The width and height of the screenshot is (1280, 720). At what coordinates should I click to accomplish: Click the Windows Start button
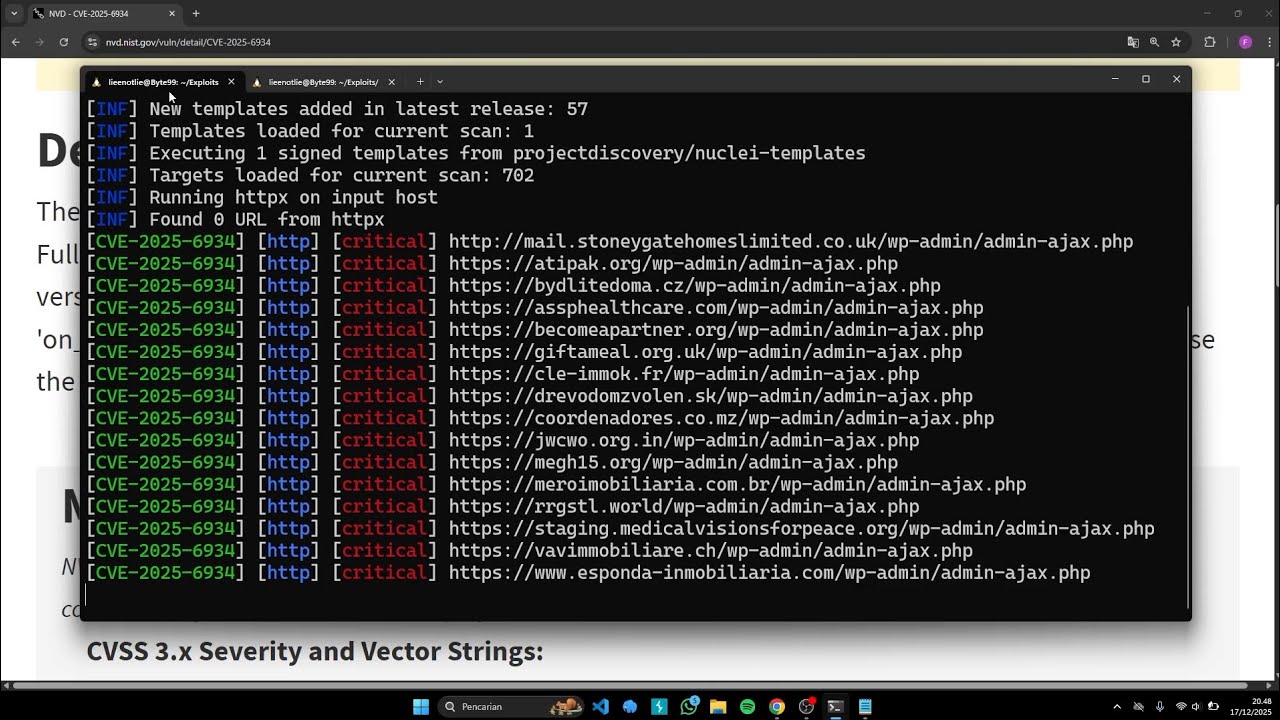421,707
